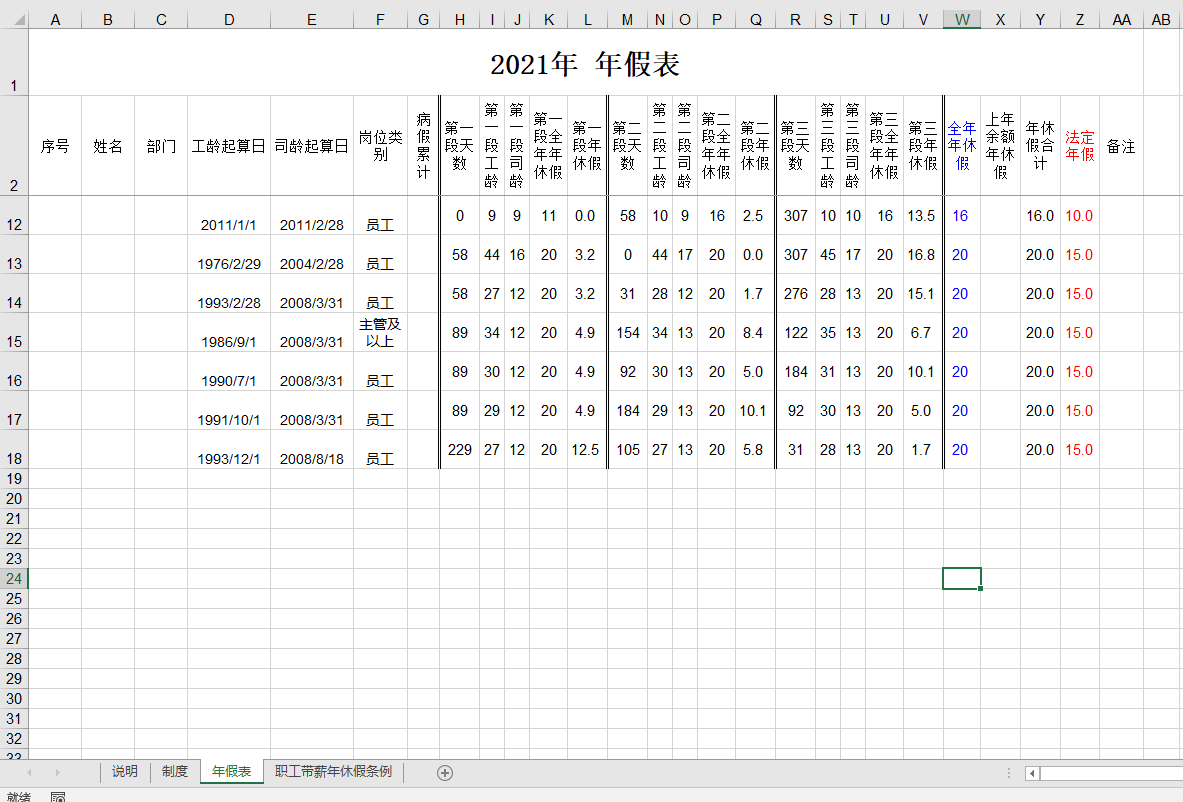This screenshot has height=802, width=1183.
Task: Click the 上年余额年休假 header cell
Action: point(1000,146)
